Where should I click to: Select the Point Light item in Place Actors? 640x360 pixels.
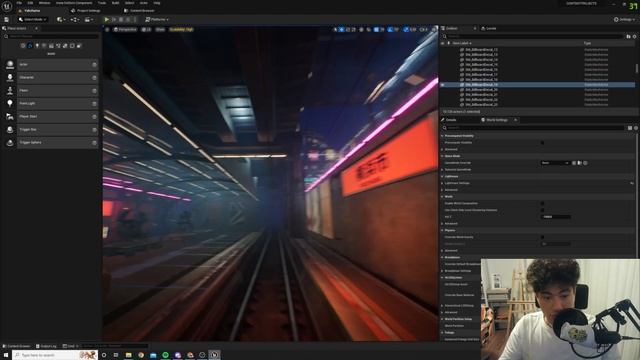click(x=58, y=104)
